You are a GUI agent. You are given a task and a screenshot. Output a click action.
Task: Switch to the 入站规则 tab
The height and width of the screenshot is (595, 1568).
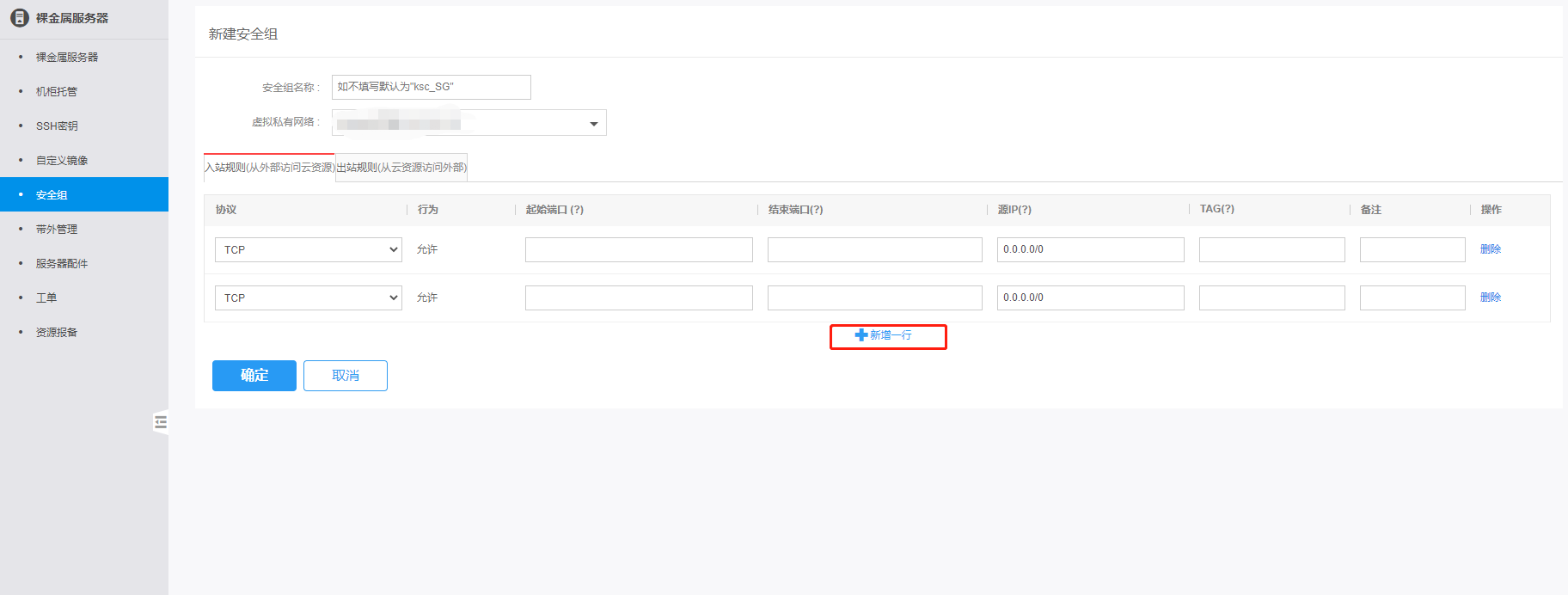269,168
